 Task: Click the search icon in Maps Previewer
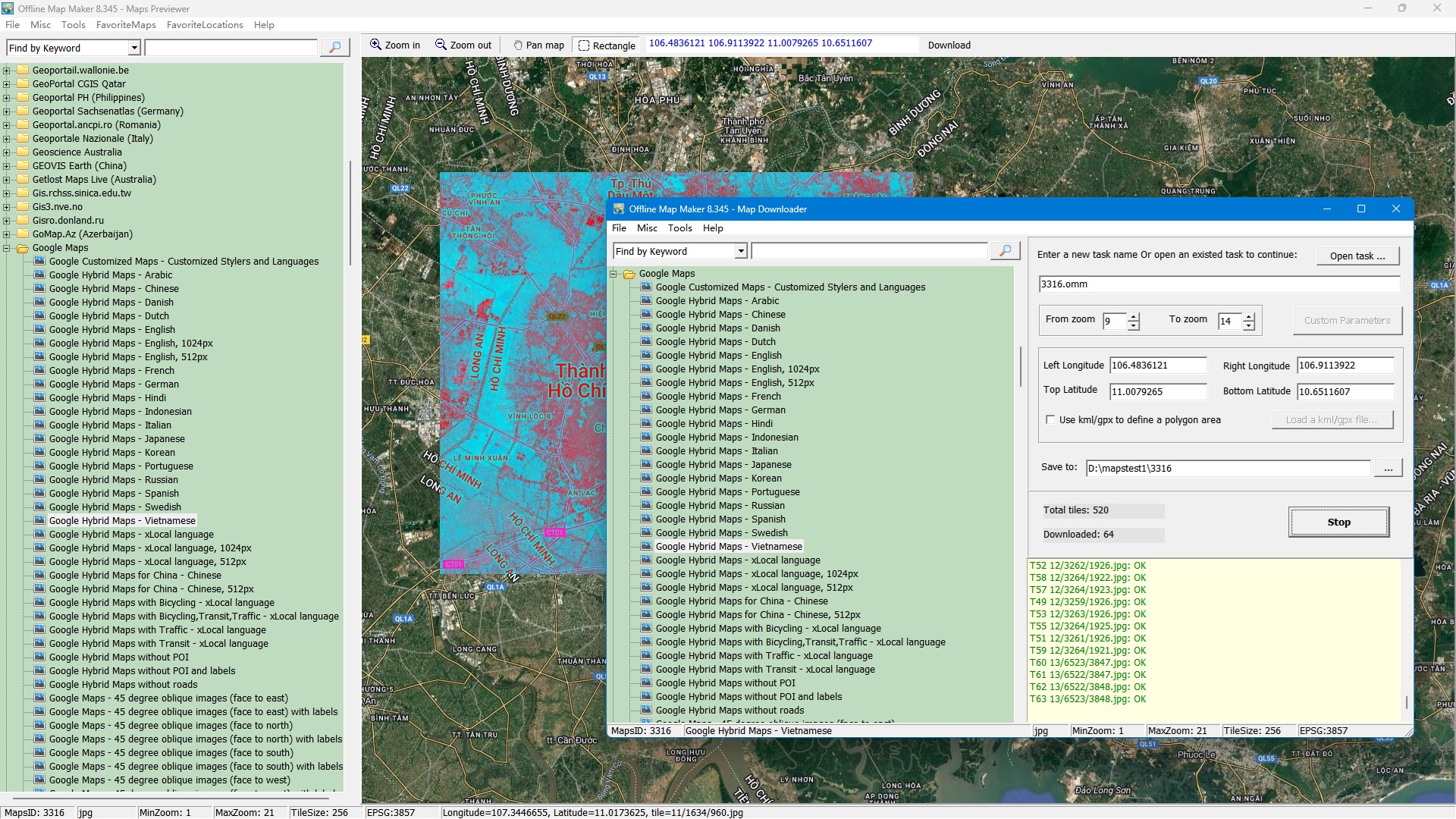click(x=334, y=47)
